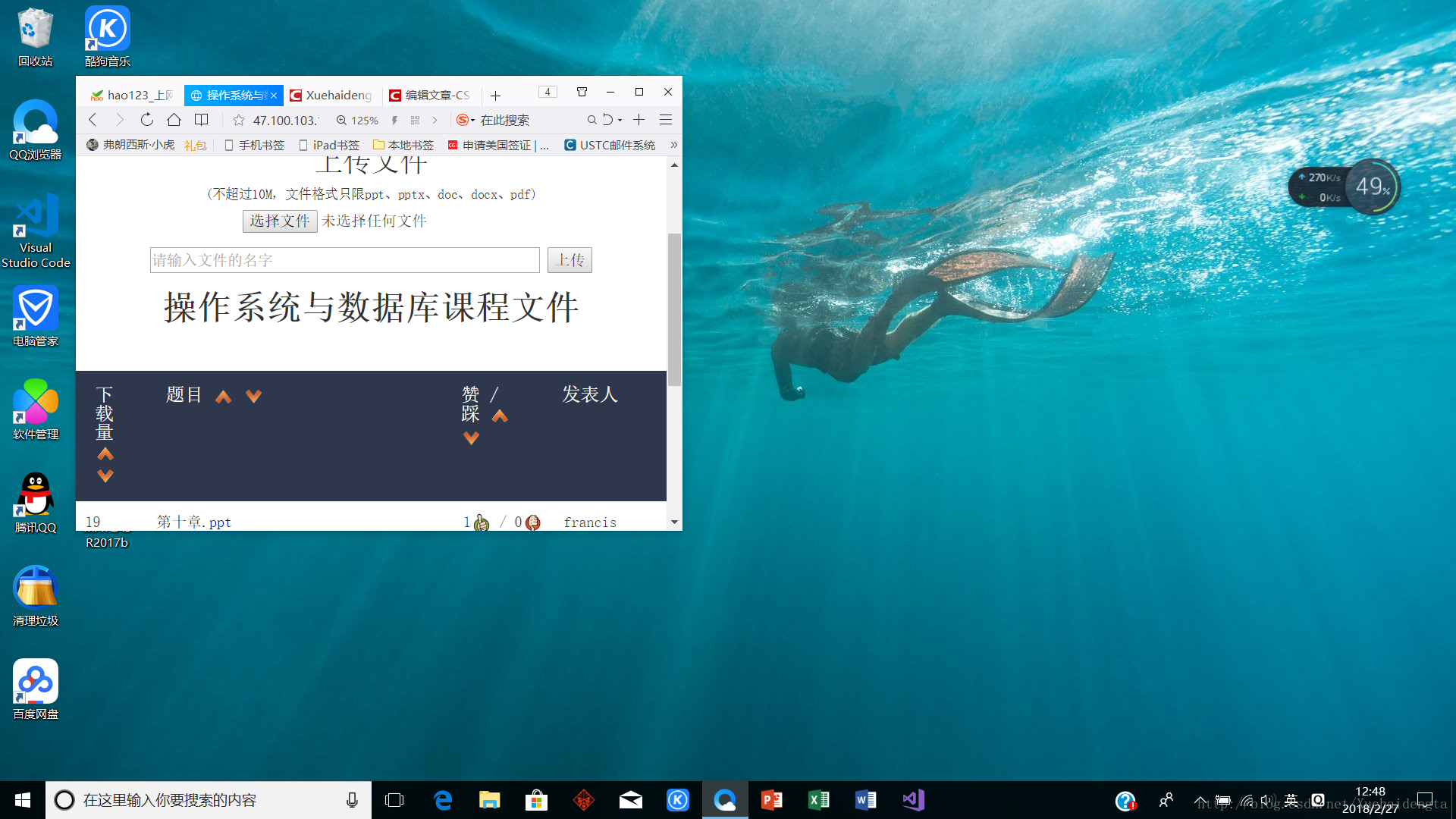The image size is (1456, 819).
Task: Open the tab count button showing 4
Action: (x=548, y=92)
